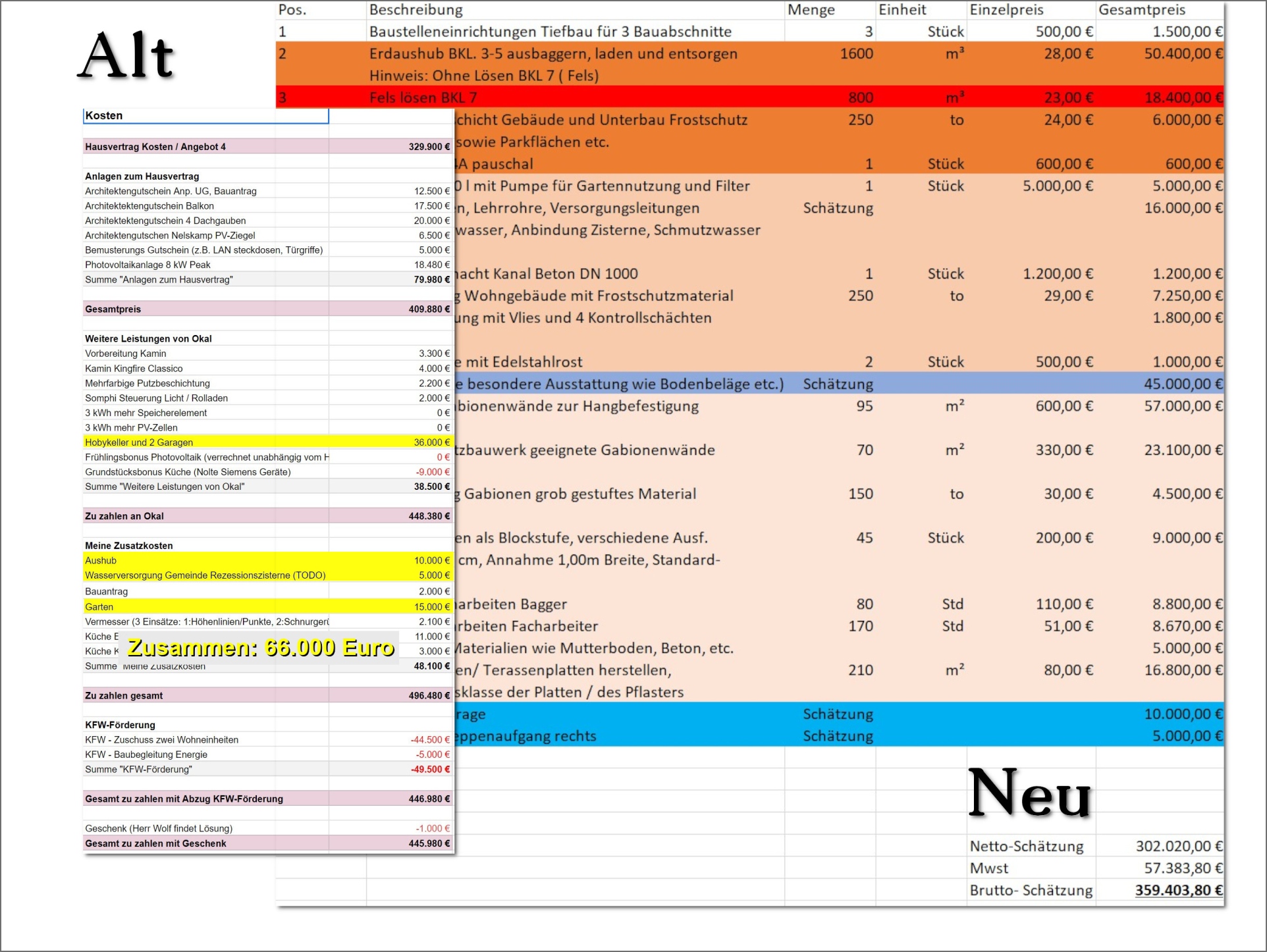The height and width of the screenshot is (952, 1267).
Task: Click the 'Brutto- Schätzung' label
Action: click(1031, 891)
